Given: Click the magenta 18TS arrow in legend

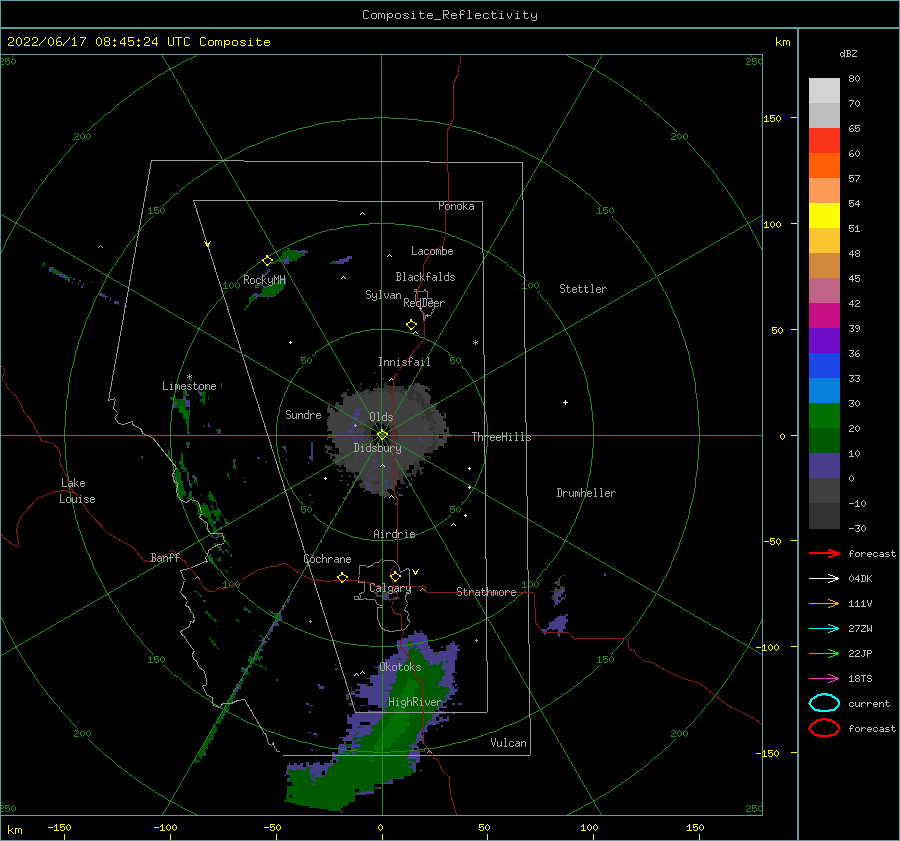Looking at the screenshot, I should [x=824, y=679].
